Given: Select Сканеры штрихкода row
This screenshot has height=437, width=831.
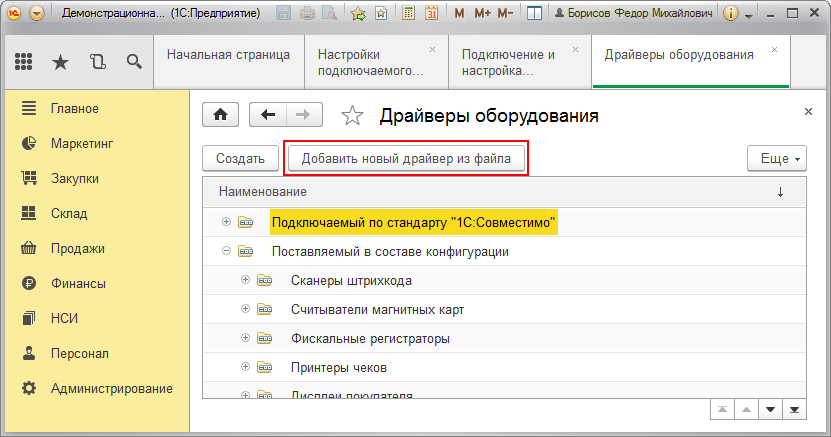Looking at the screenshot, I should (504, 280).
